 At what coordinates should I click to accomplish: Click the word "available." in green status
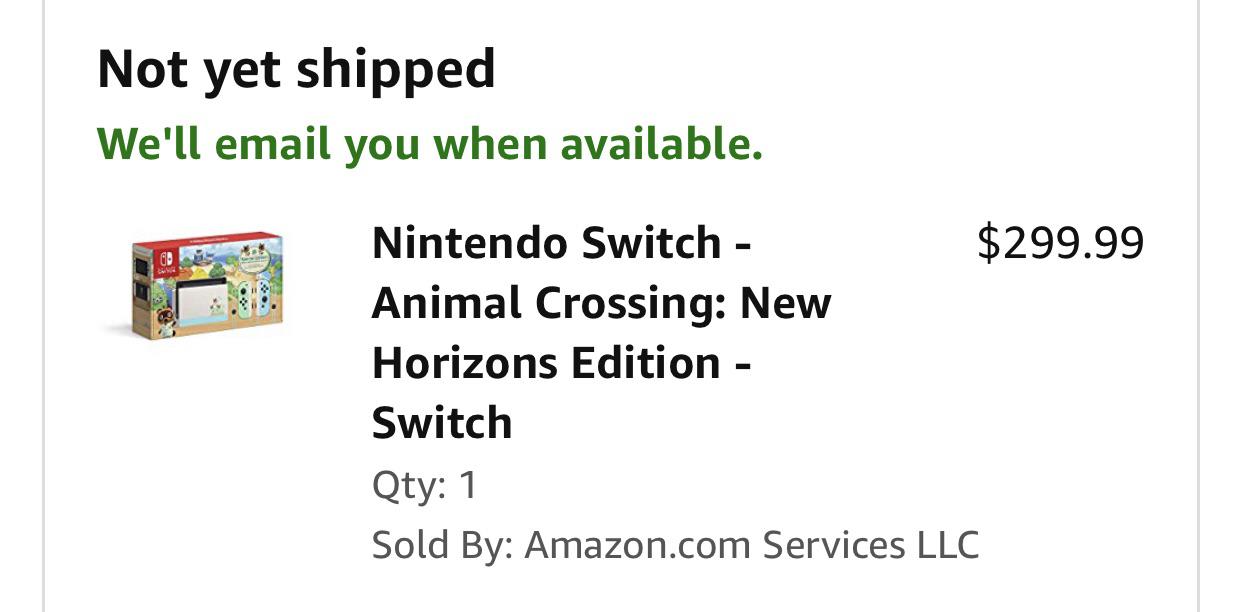click(x=661, y=144)
